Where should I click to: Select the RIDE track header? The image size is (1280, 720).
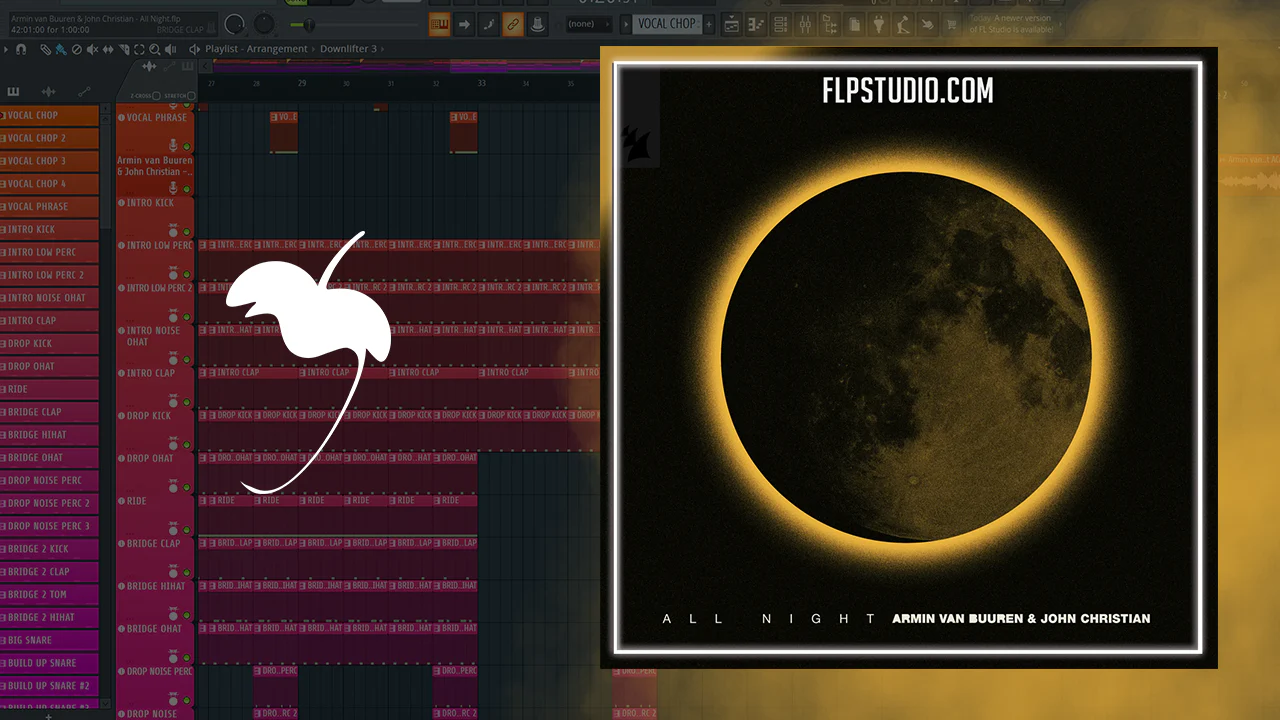[155, 515]
